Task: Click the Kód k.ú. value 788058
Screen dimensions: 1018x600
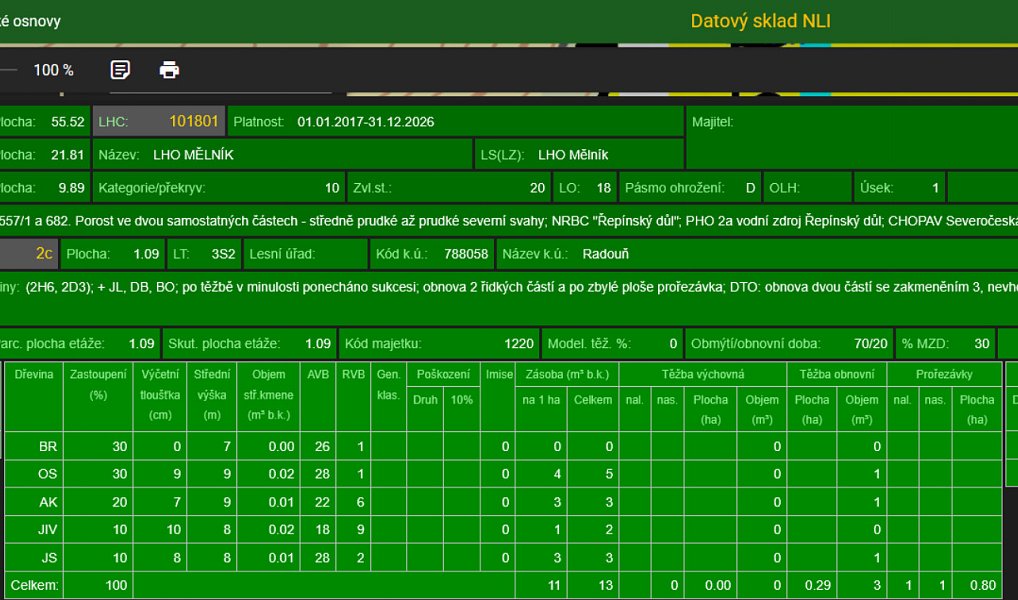Action: tap(466, 254)
